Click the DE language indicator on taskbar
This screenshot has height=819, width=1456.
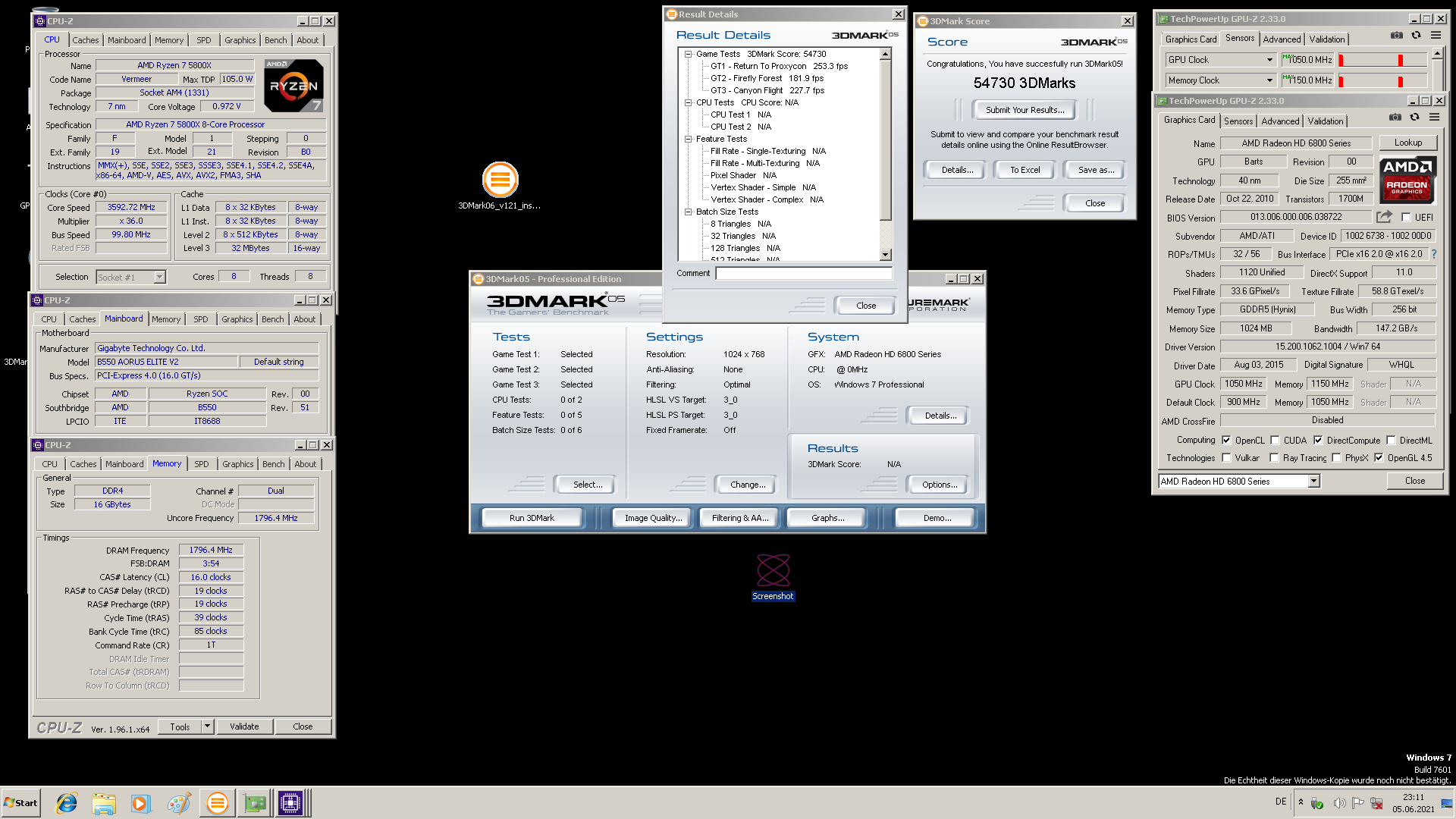[x=1281, y=802]
